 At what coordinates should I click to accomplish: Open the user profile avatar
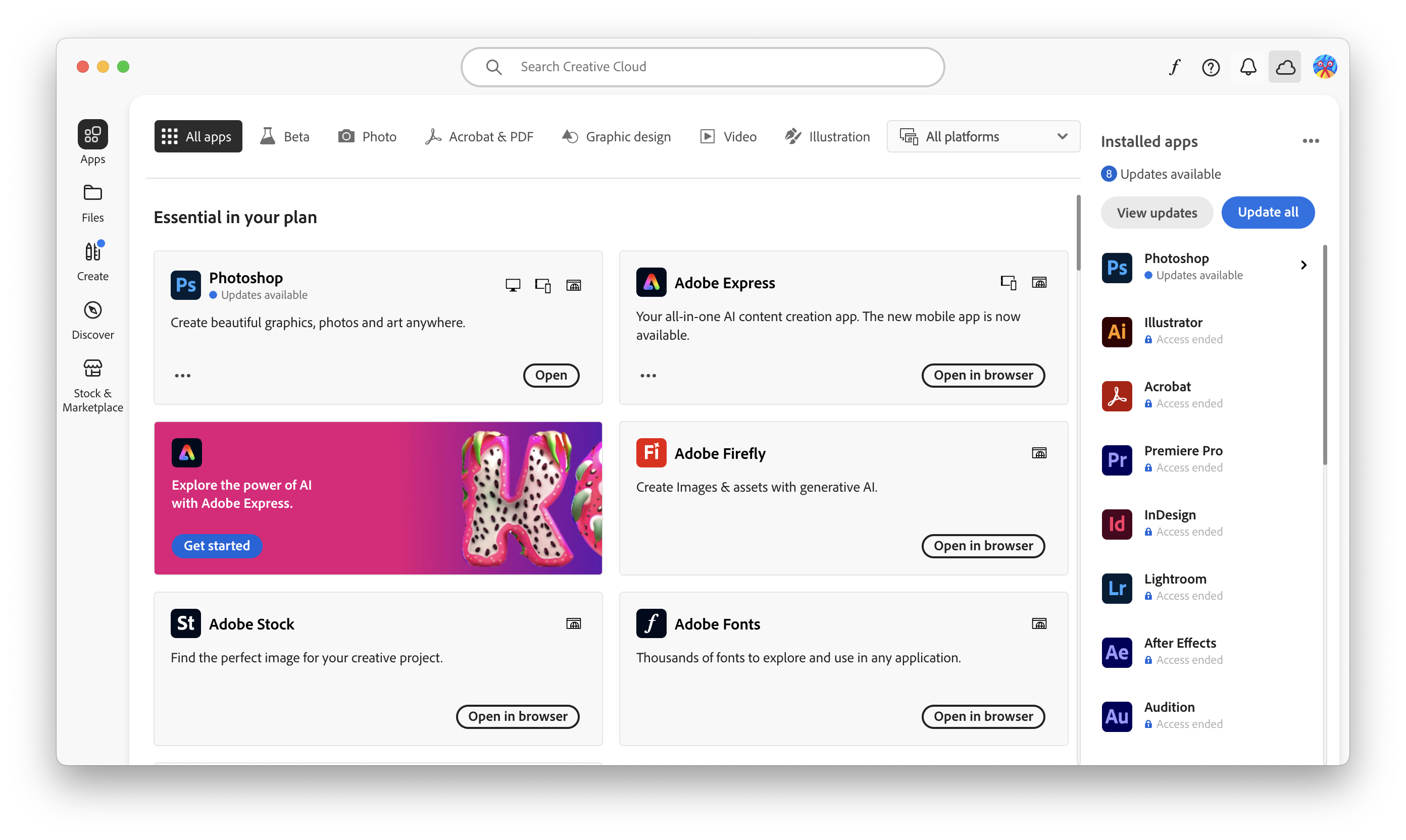click(1325, 67)
